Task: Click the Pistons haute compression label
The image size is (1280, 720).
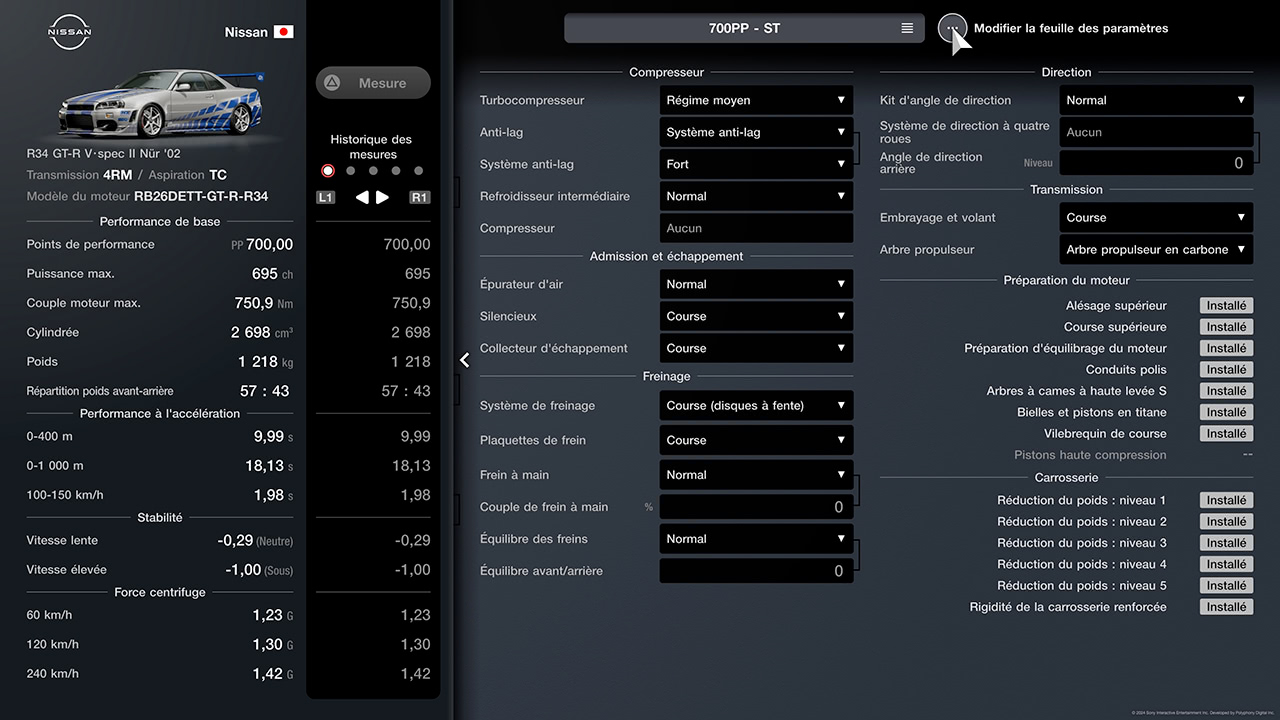Action: [1090, 455]
